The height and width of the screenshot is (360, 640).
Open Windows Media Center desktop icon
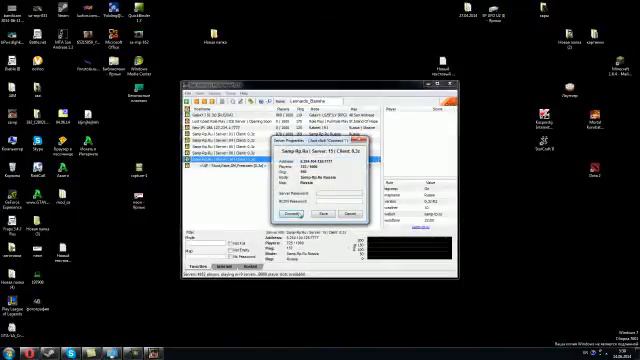139,66
